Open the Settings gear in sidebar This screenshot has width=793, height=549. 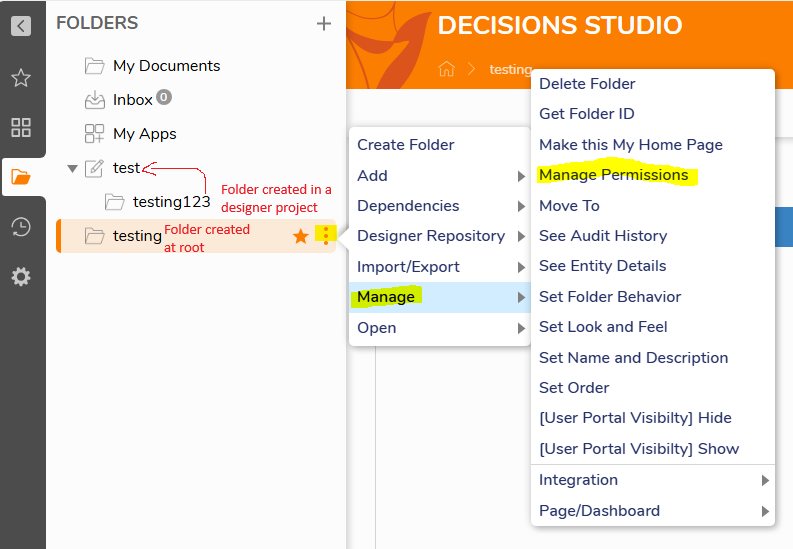pos(21,277)
